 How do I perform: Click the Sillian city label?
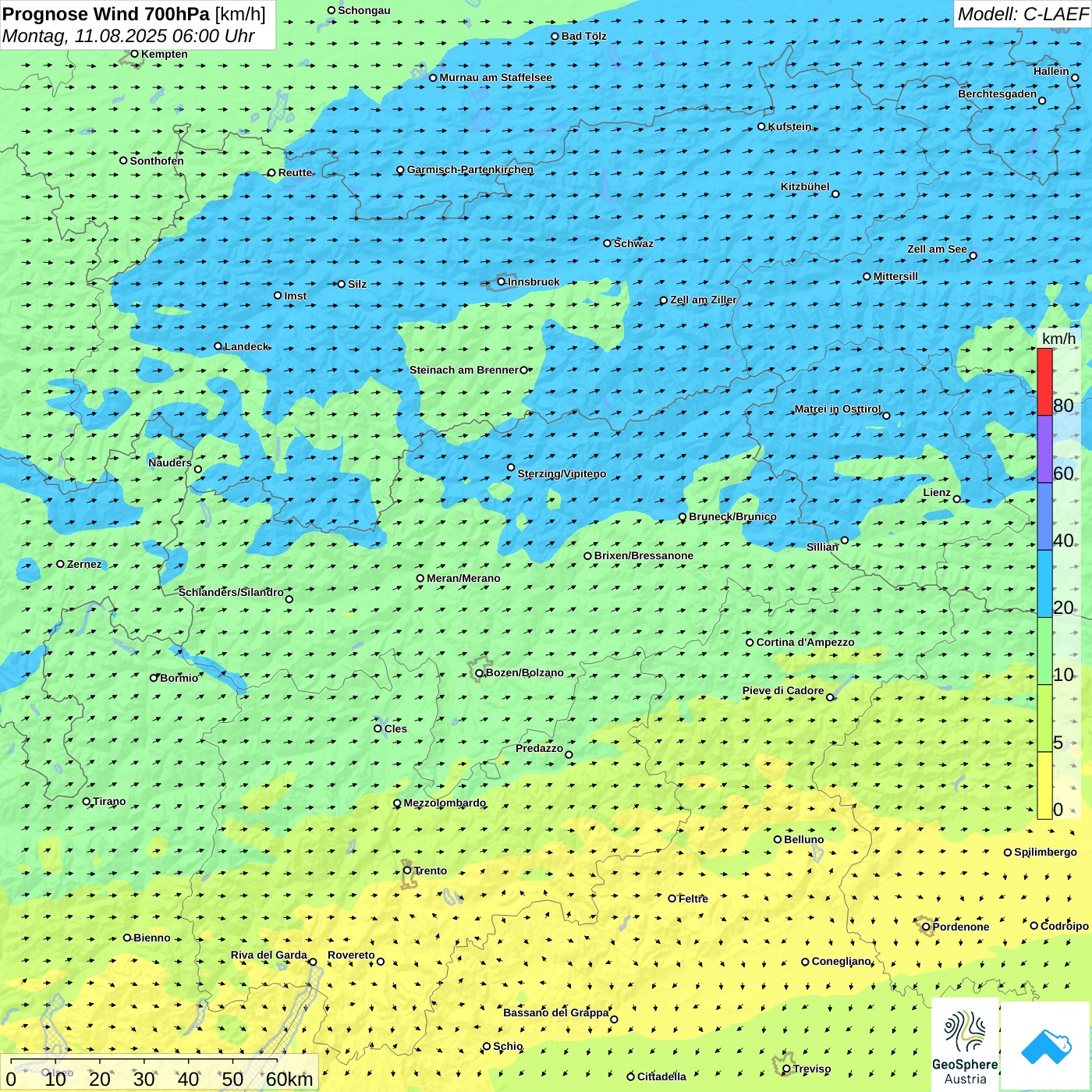tap(822, 547)
